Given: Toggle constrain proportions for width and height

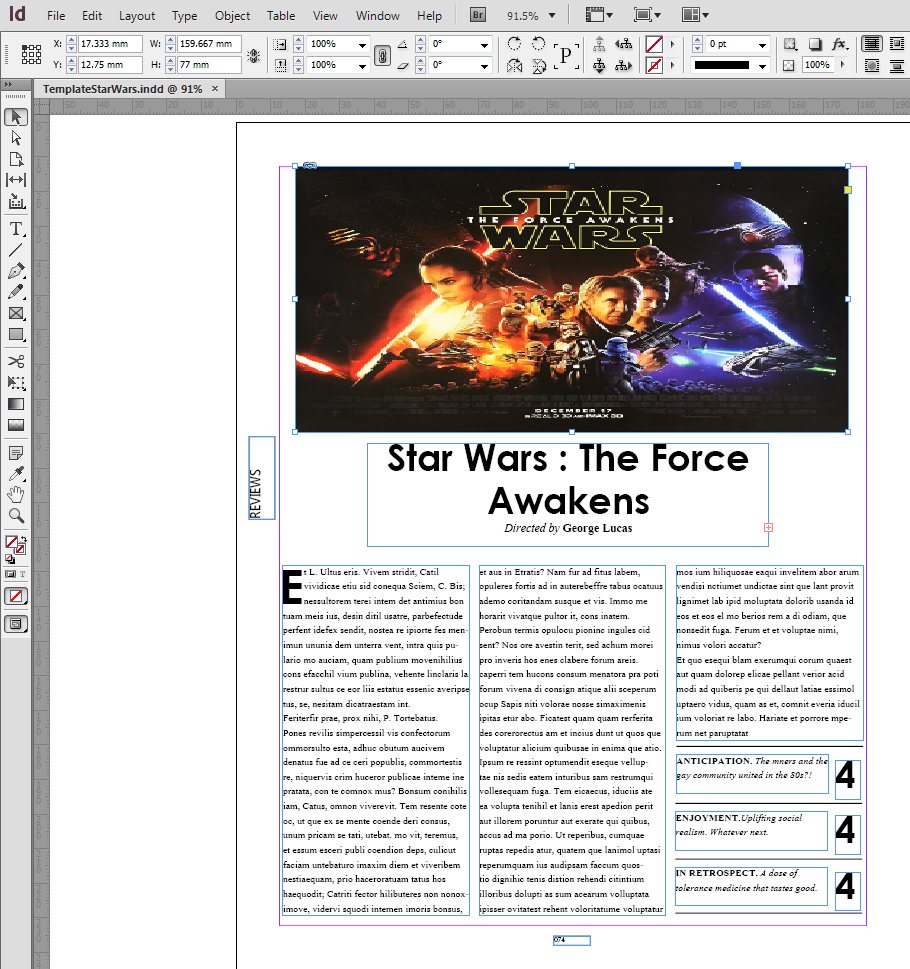Looking at the screenshot, I should 253,55.
